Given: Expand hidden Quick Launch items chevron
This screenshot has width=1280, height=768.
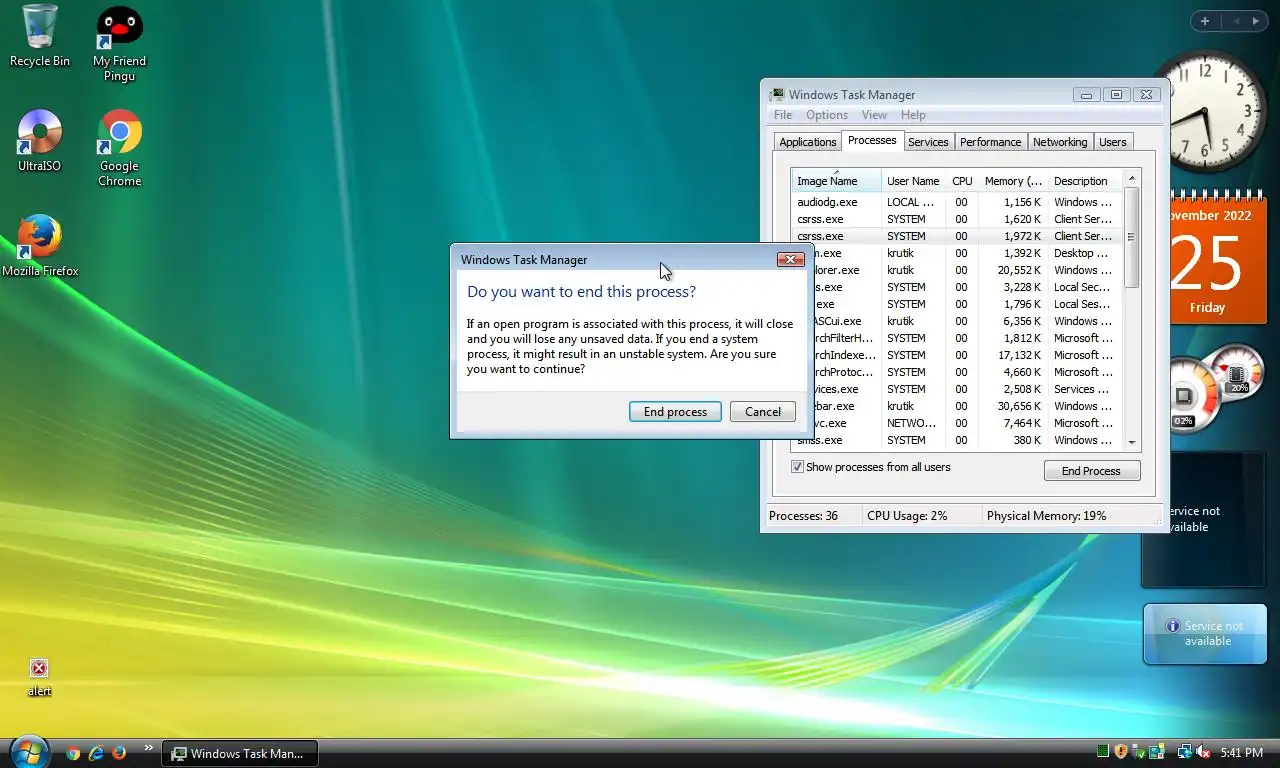Looking at the screenshot, I should 149,747.
